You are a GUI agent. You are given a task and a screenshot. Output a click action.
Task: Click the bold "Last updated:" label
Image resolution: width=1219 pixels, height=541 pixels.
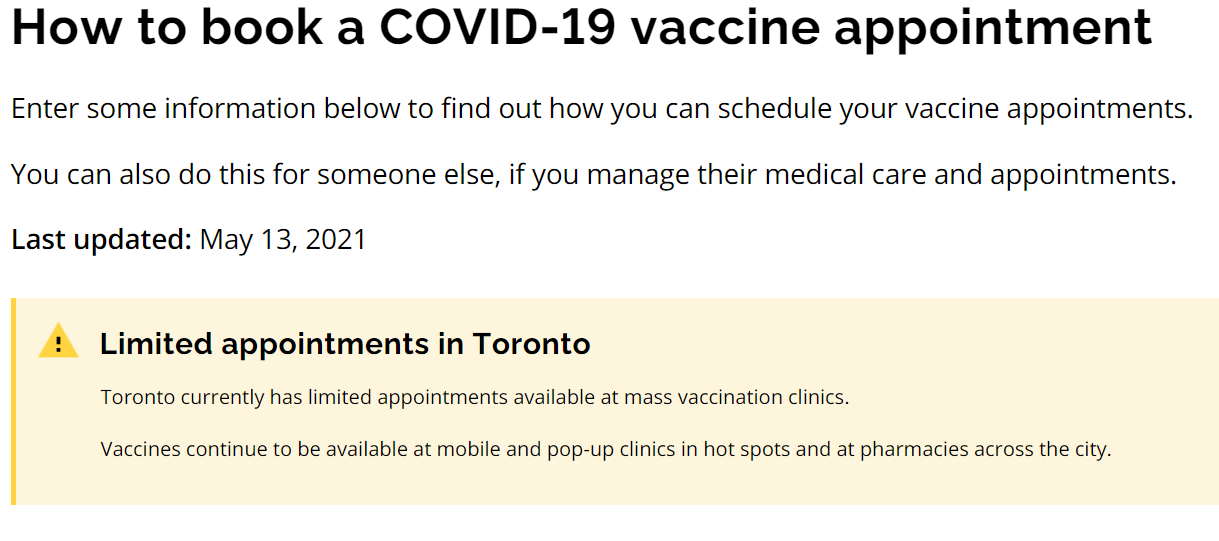pyautogui.click(x=100, y=240)
